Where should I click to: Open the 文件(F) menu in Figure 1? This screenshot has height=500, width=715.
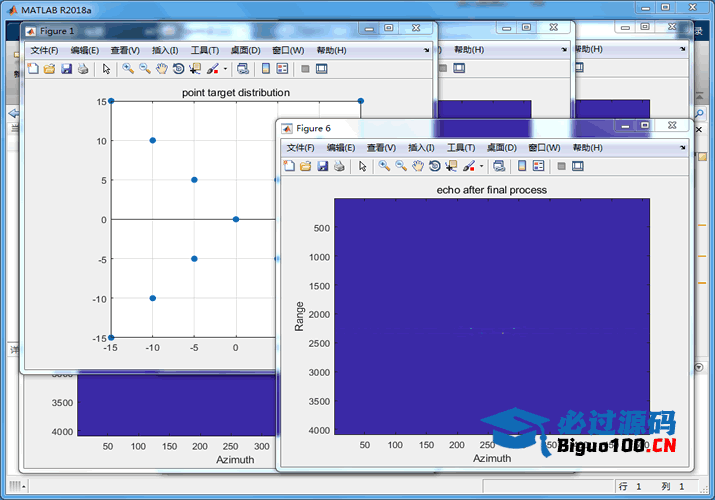click(x=44, y=50)
